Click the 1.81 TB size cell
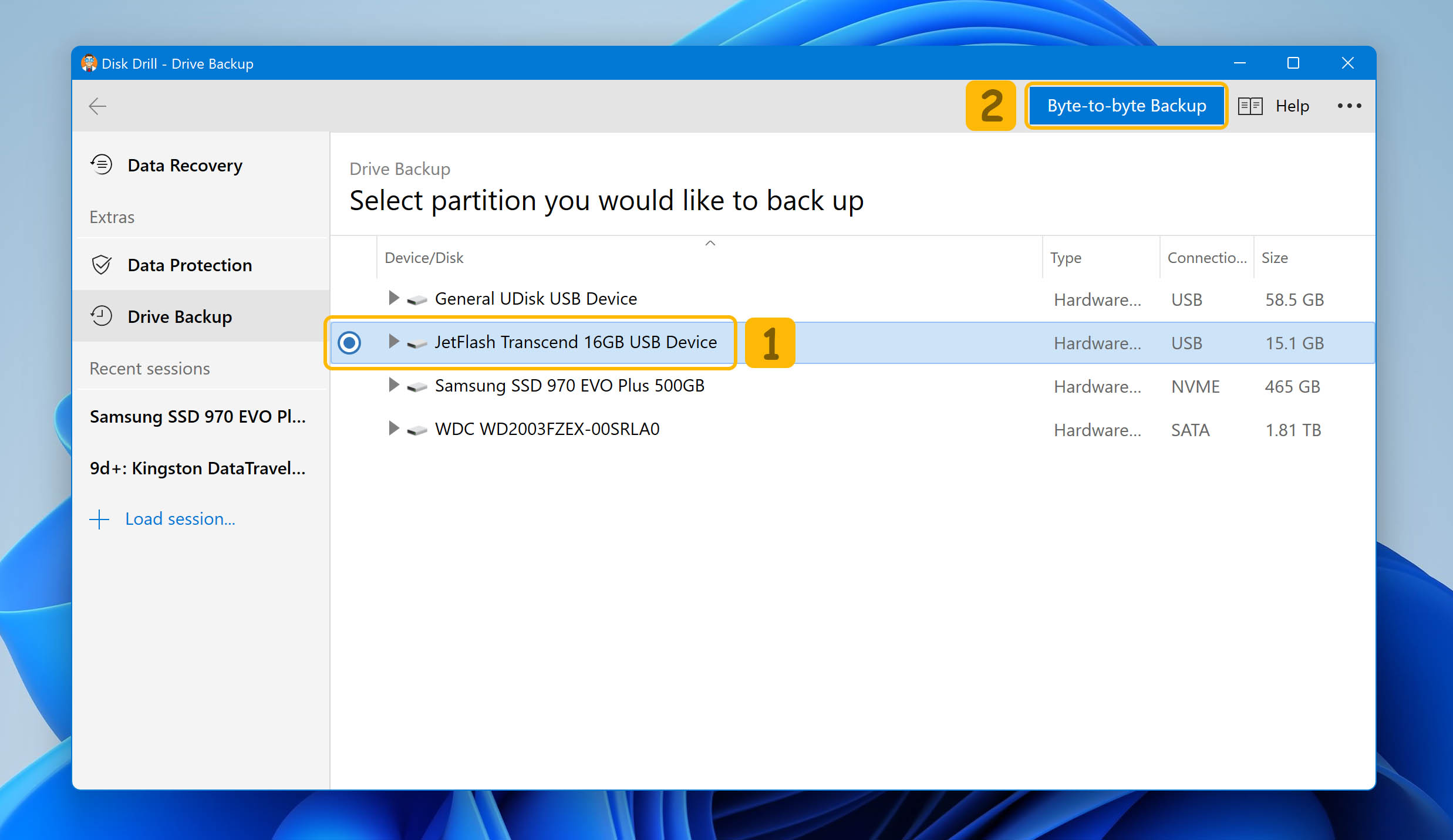This screenshot has height=840, width=1453. (1293, 430)
